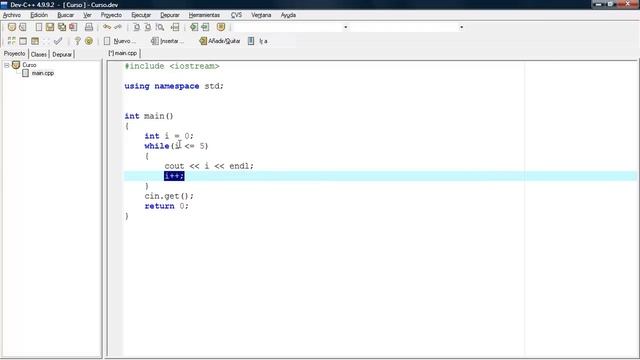
Task: Switch to the Clases side panel tab
Action: [39, 54]
